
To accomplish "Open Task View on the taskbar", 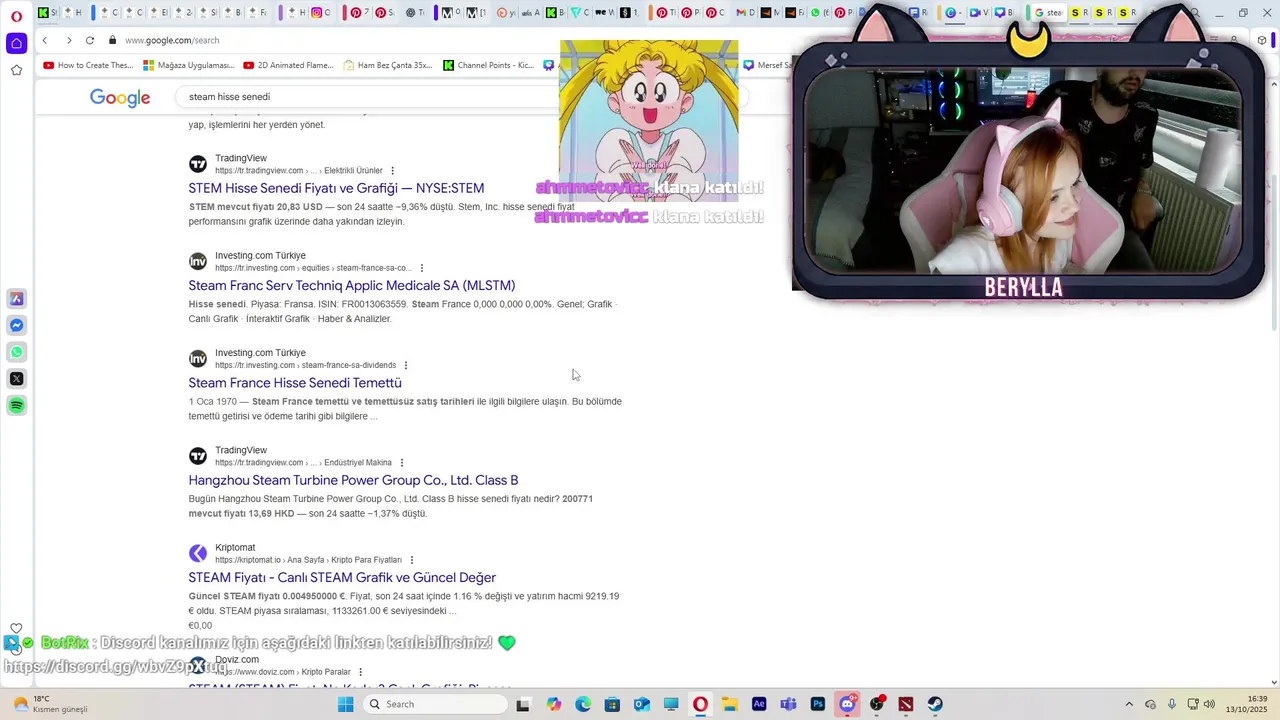I will [x=523, y=704].
